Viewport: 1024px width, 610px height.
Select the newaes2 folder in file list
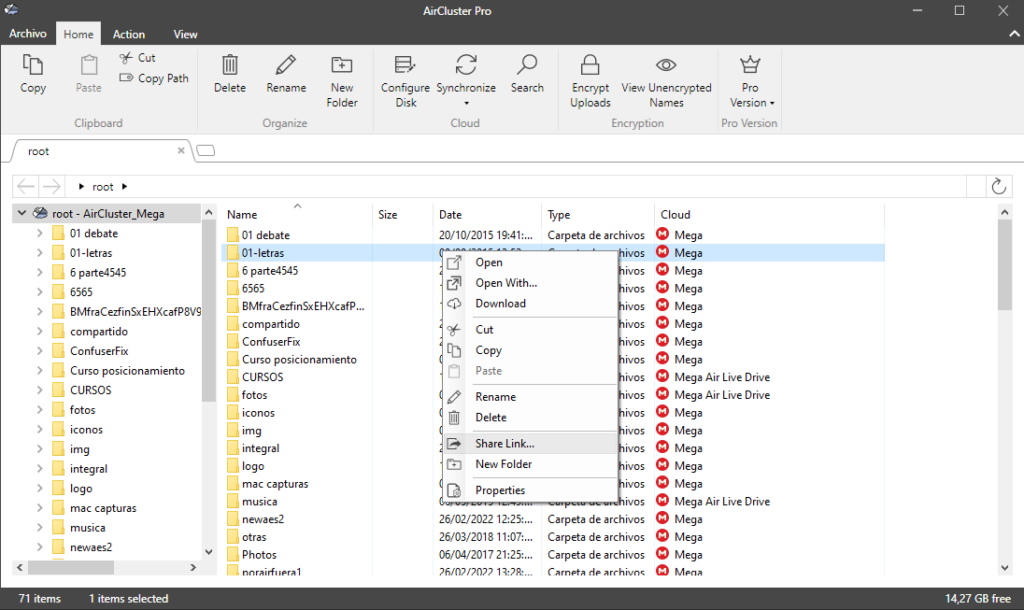coord(263,519)
